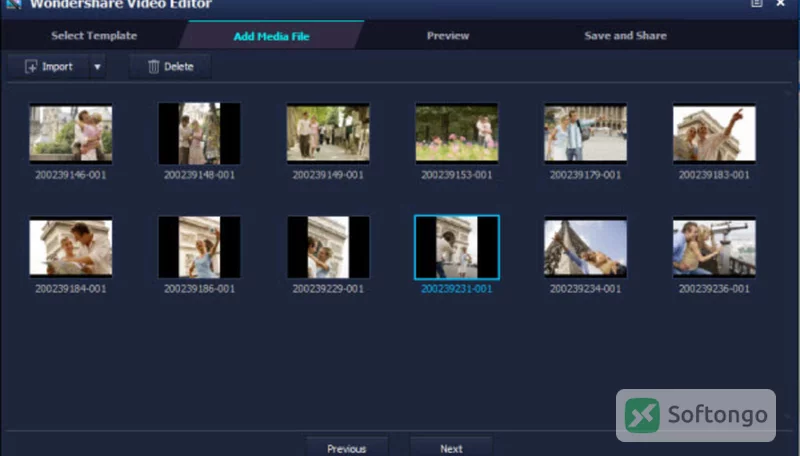Select thumbnail 200239183-001
800x456 pixels.
coord(714,134)
